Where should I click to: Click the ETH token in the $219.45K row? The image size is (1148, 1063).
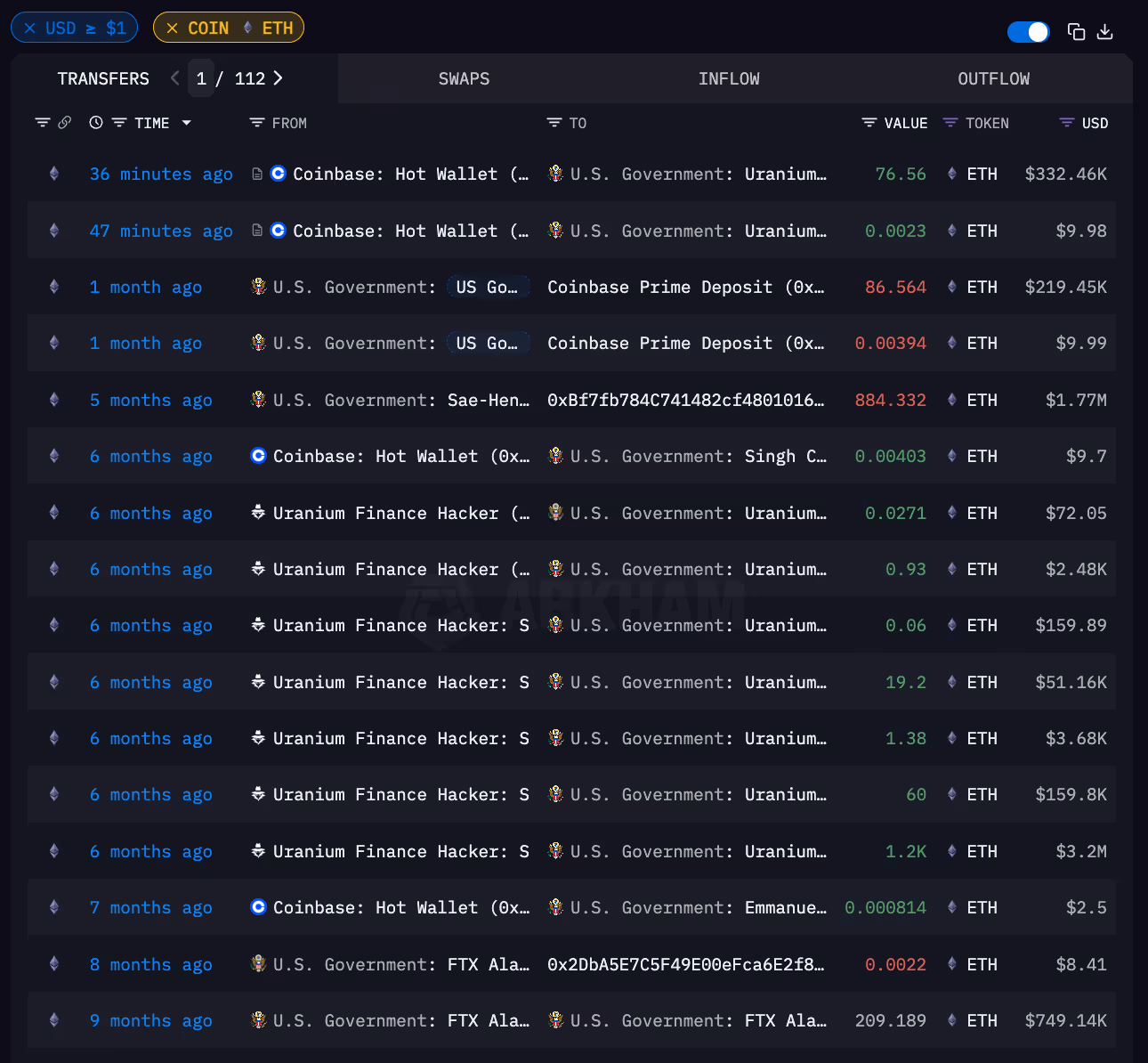tap(982, 288)
